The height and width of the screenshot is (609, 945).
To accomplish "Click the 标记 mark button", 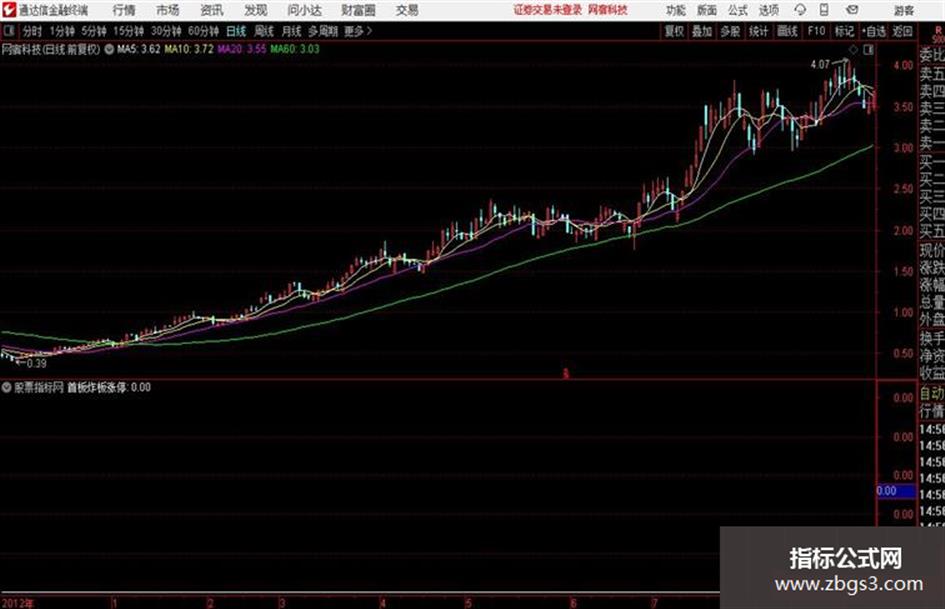I will coord(844,31).
